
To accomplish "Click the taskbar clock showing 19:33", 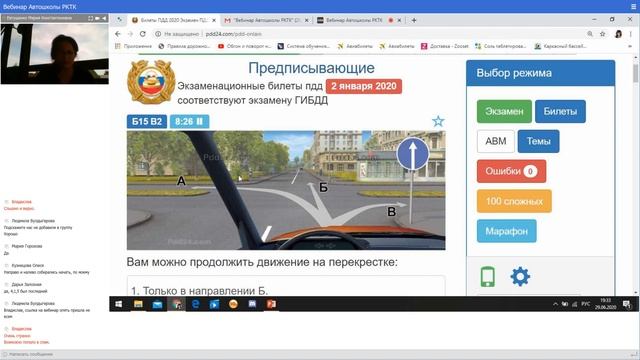I will [x=605, y=304].
